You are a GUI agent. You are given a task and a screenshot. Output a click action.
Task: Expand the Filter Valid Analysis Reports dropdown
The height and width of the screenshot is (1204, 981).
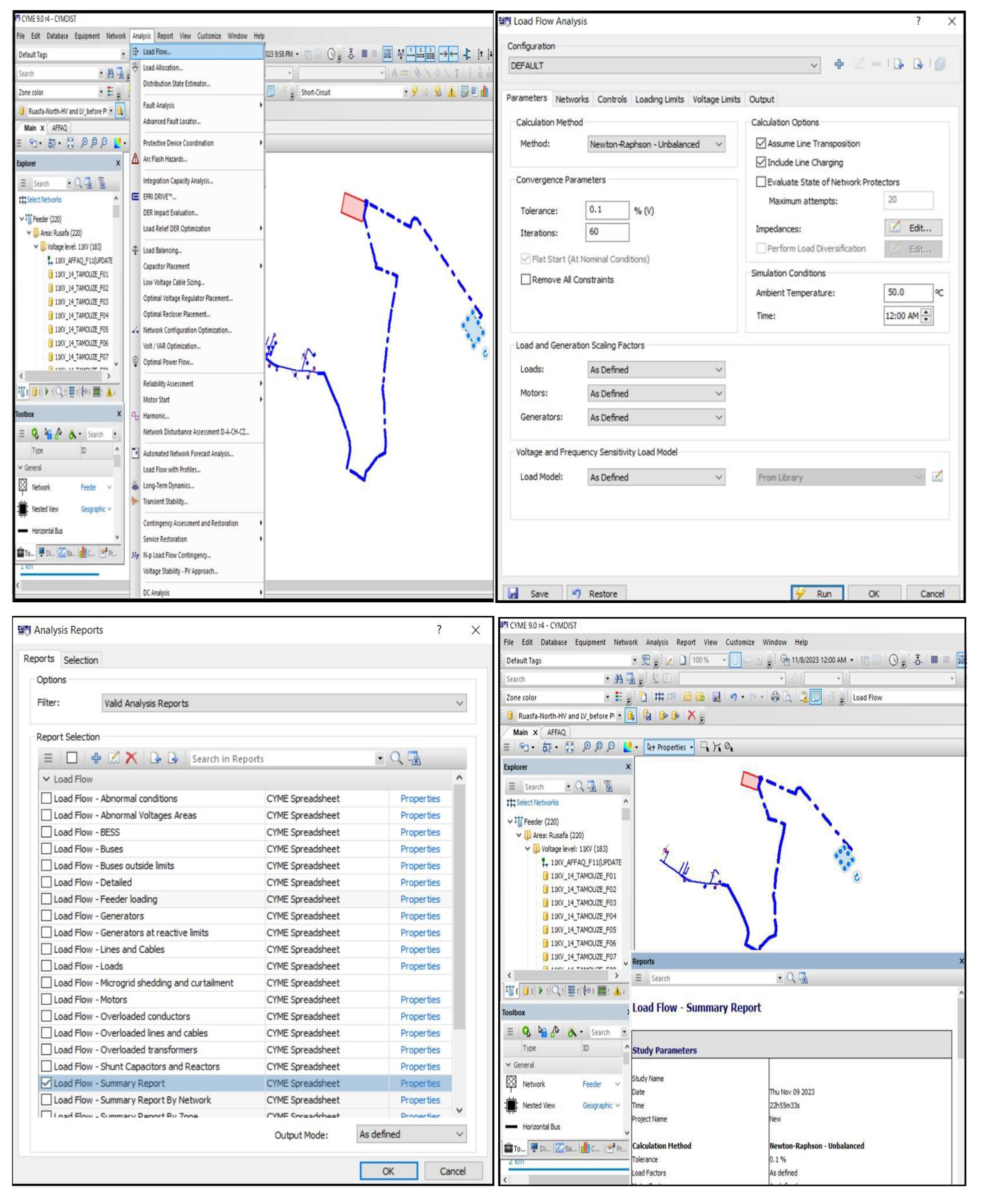coord(284,703)
